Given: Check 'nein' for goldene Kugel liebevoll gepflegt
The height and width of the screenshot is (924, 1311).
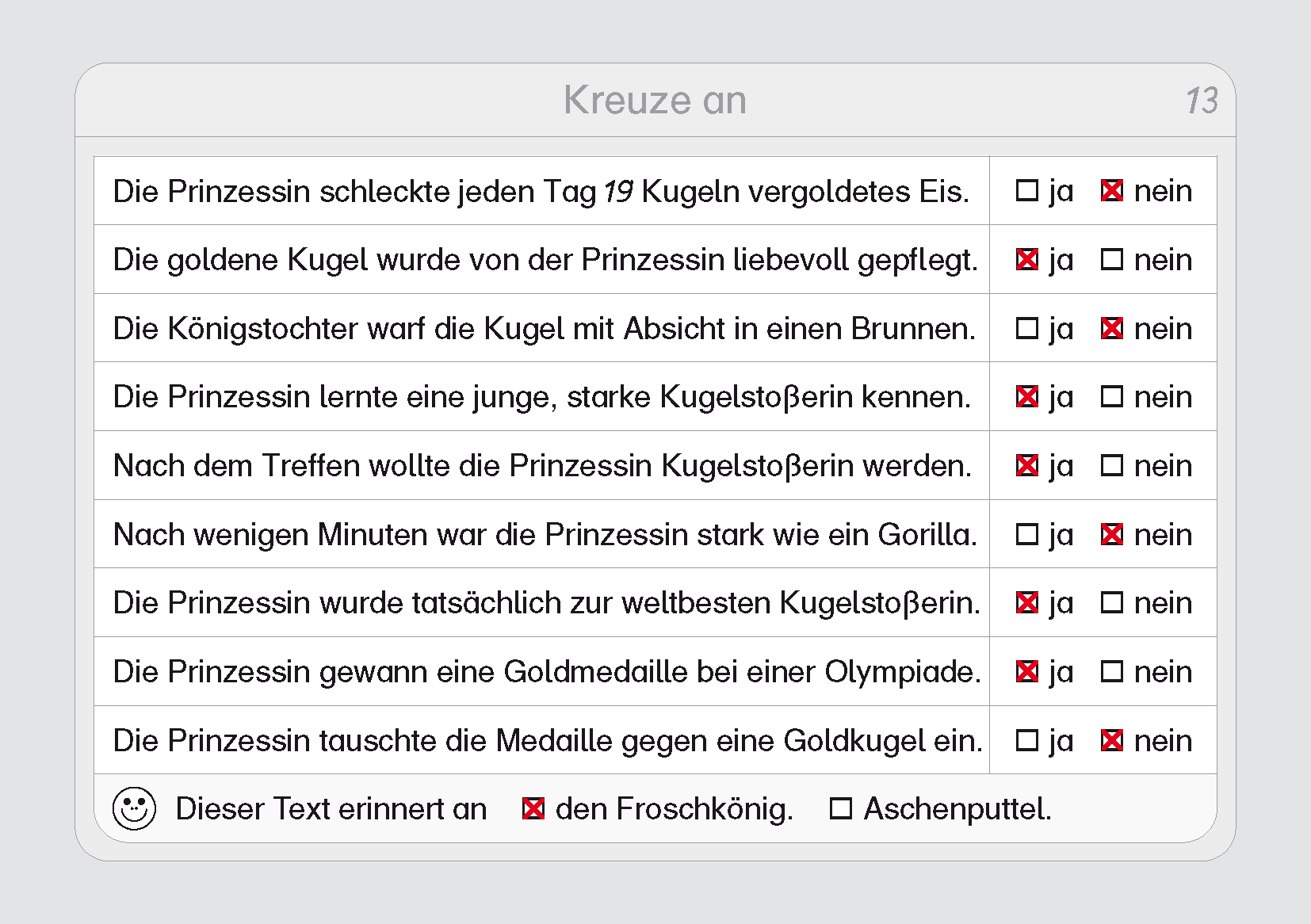Looking at the screenshot, I should click(x=1112, y=260).
